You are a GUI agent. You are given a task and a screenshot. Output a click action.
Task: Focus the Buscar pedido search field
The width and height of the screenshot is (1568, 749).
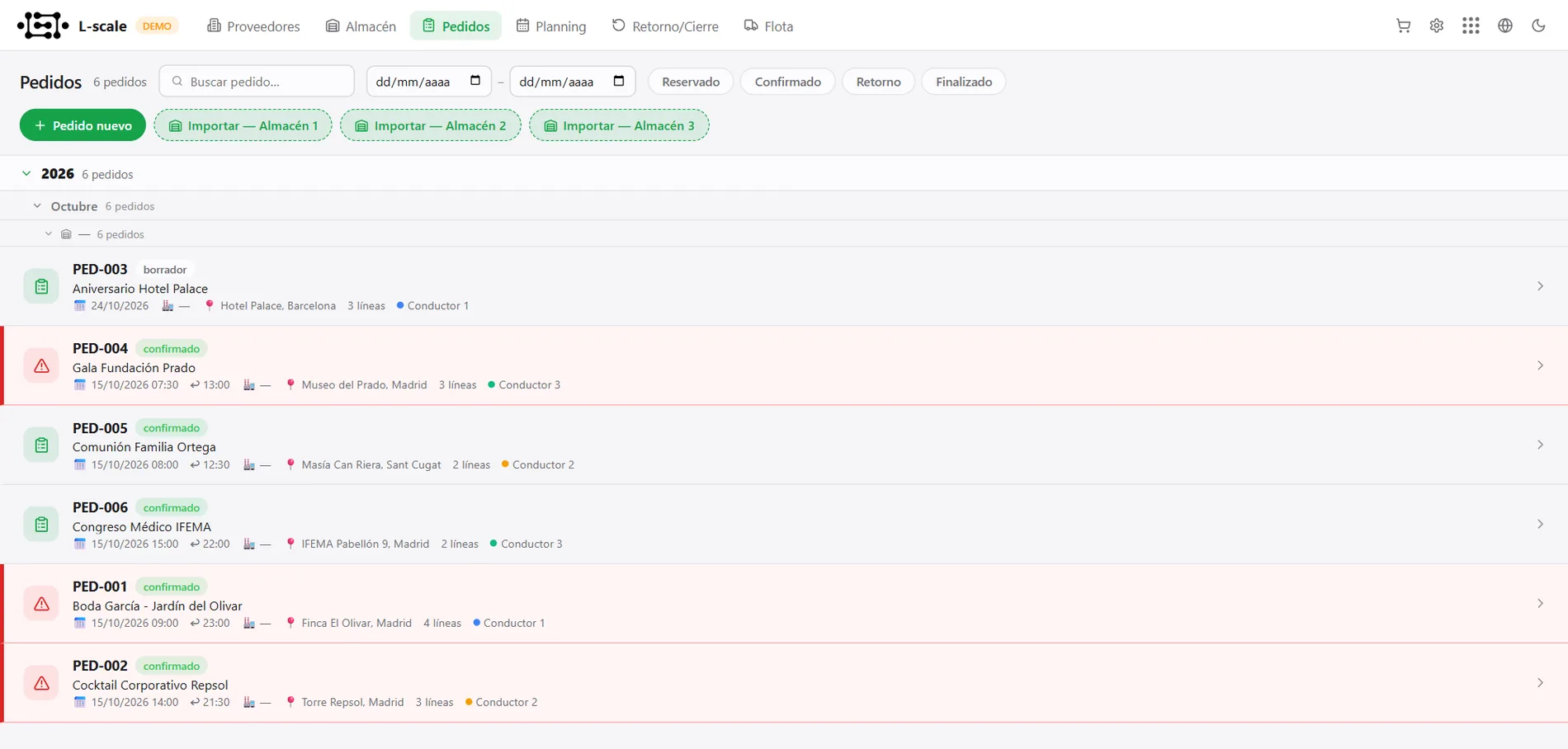pos(257,82)
